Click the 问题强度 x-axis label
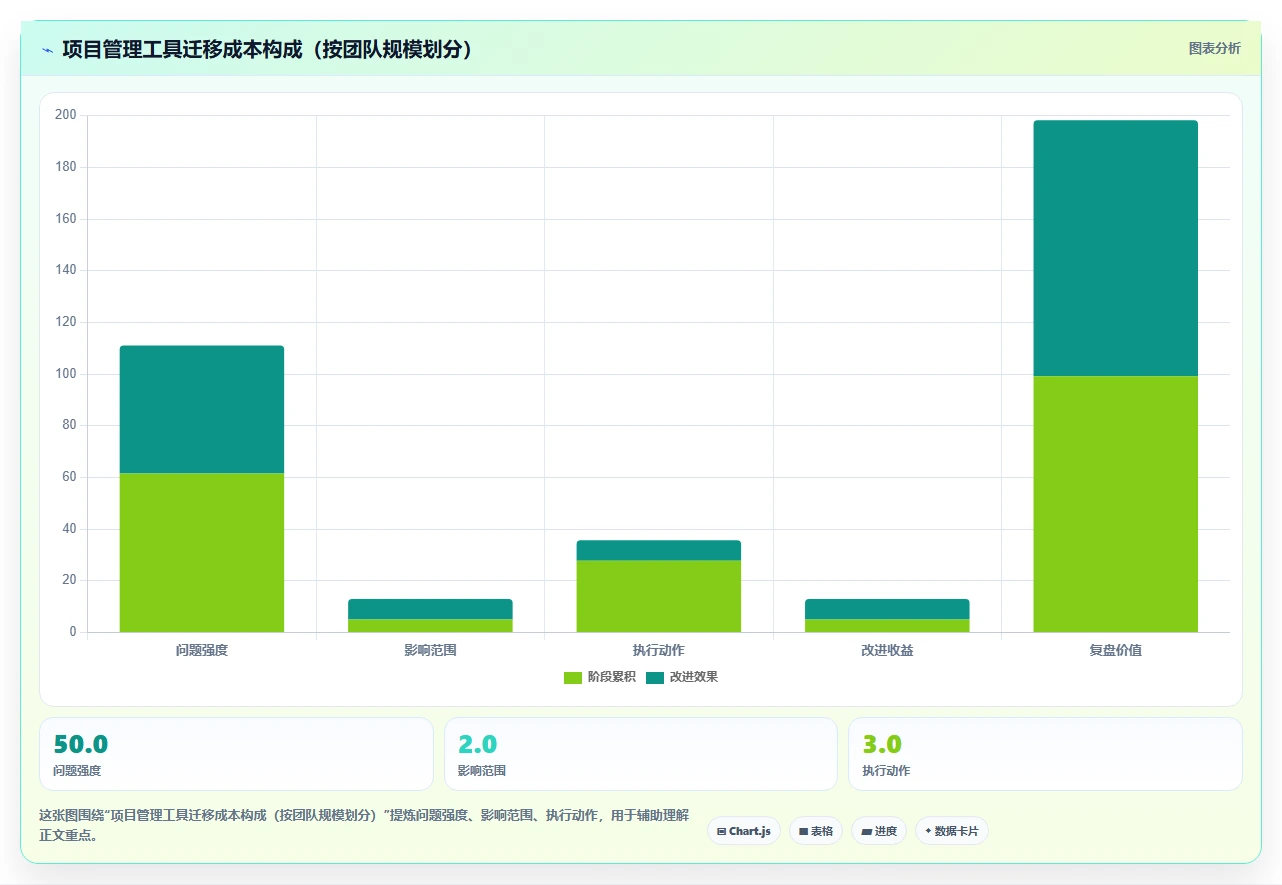Screen dimensions: 1282x885 click(202, 650)
